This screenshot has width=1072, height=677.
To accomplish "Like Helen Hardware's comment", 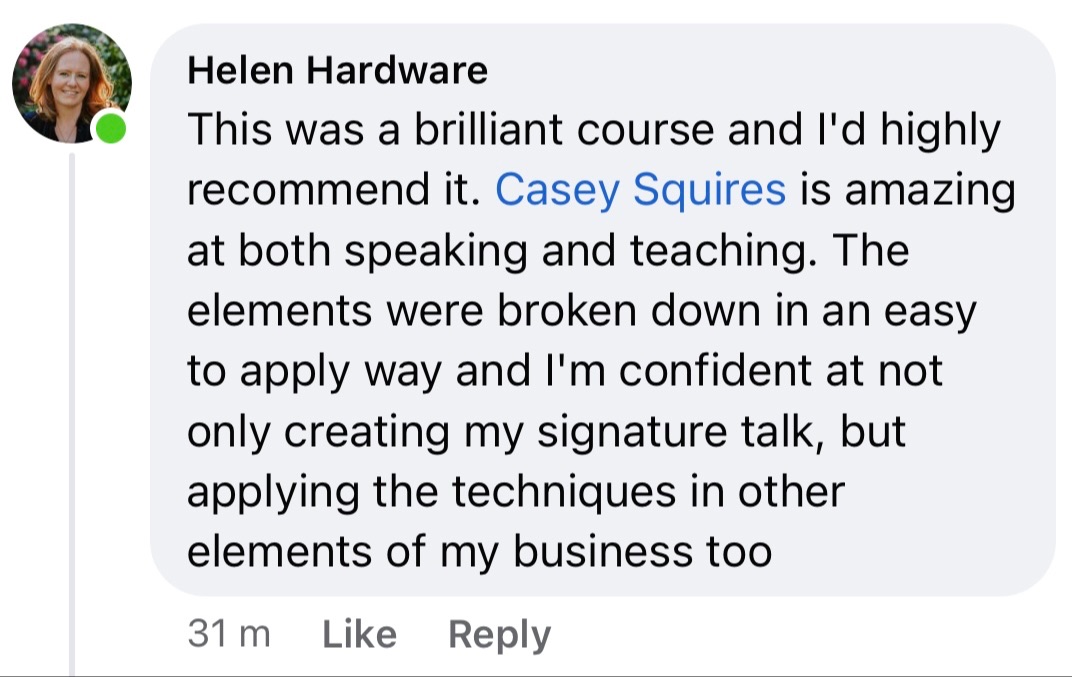I will [360, 634].
